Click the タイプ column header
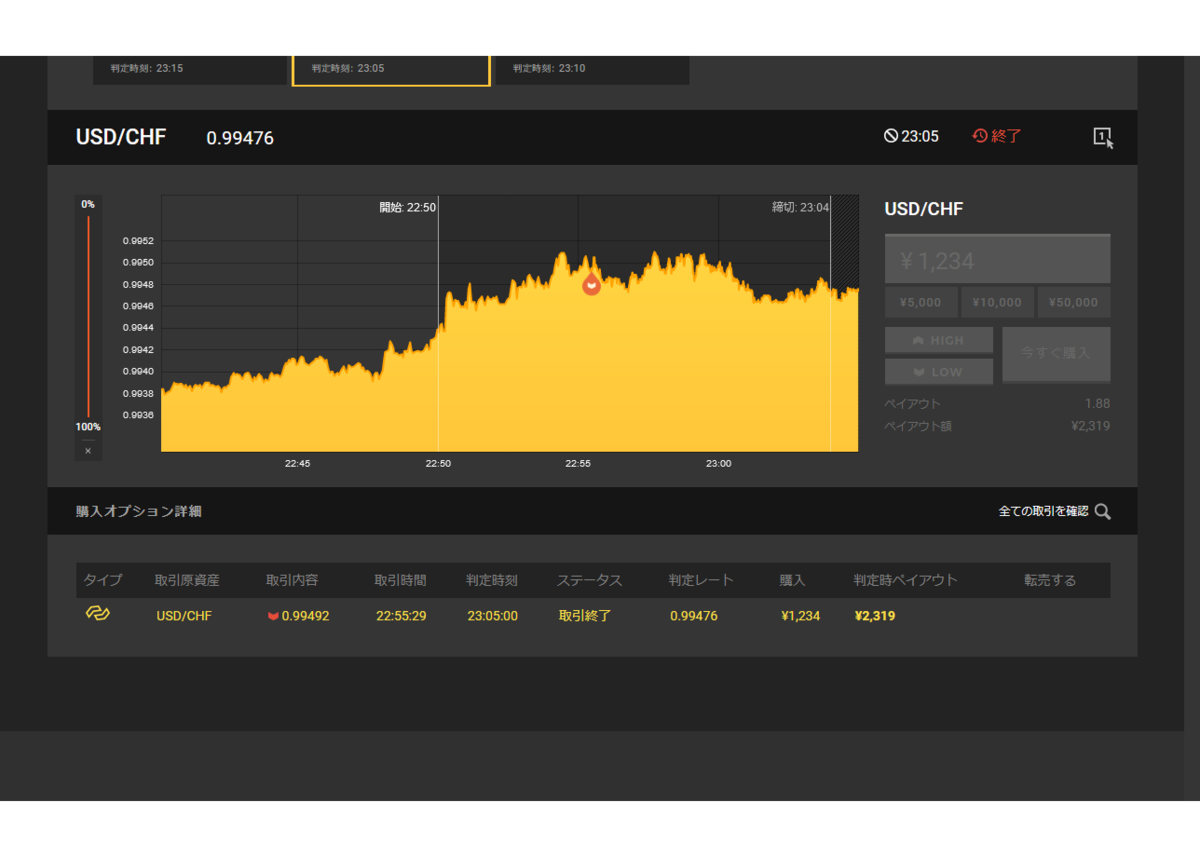The width and height of the screenshot is (1200, 856). [103, 580]
